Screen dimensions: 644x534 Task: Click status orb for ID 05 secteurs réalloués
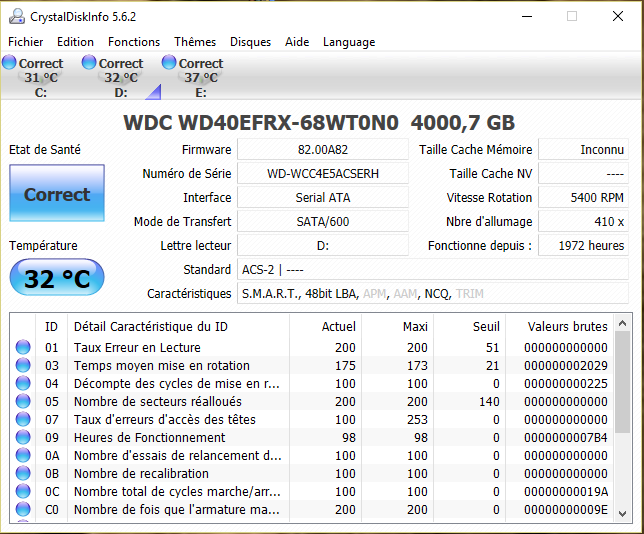[23, 401]
